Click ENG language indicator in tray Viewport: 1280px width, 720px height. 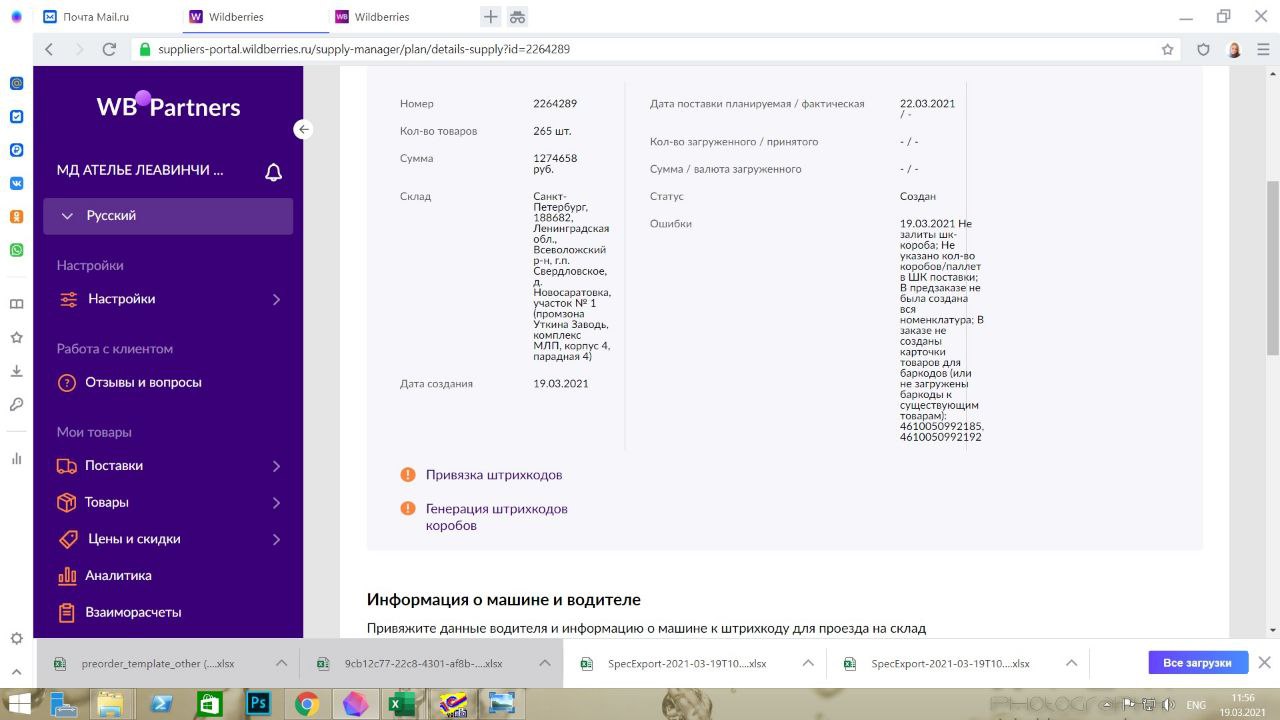1195,705
